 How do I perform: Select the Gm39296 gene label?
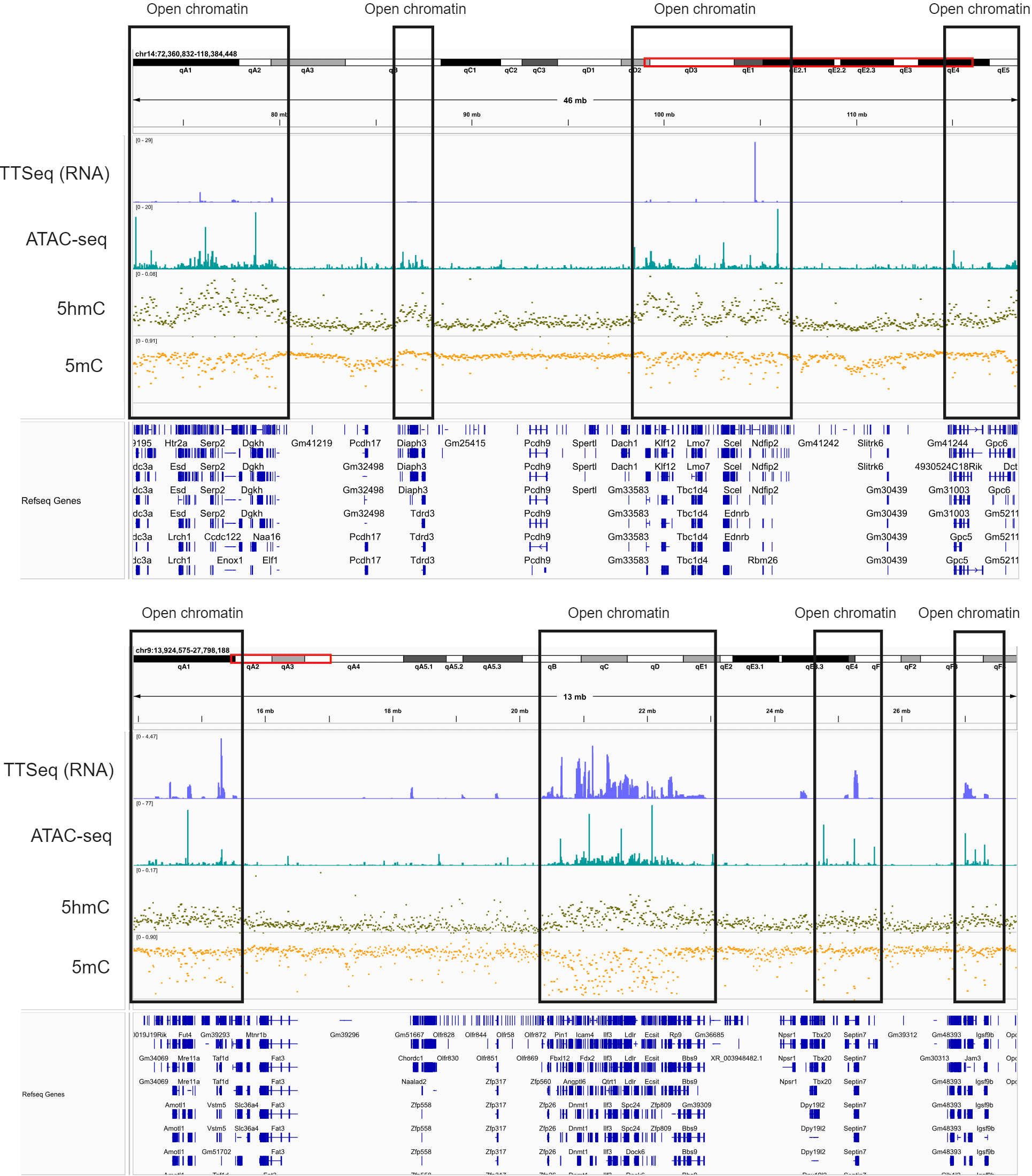[344, 1035]
